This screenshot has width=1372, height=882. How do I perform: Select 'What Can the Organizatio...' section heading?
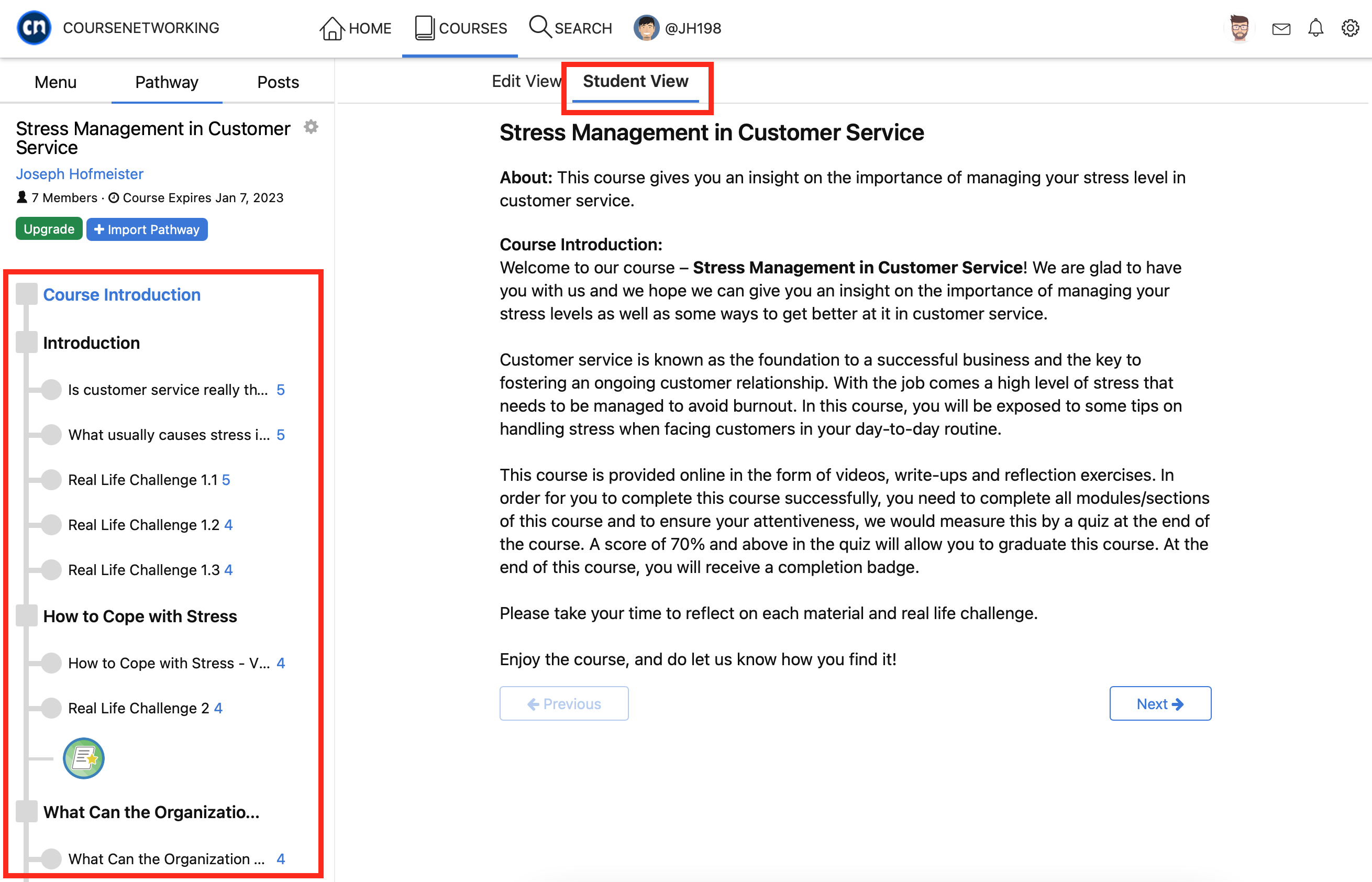tap(151, 812)
